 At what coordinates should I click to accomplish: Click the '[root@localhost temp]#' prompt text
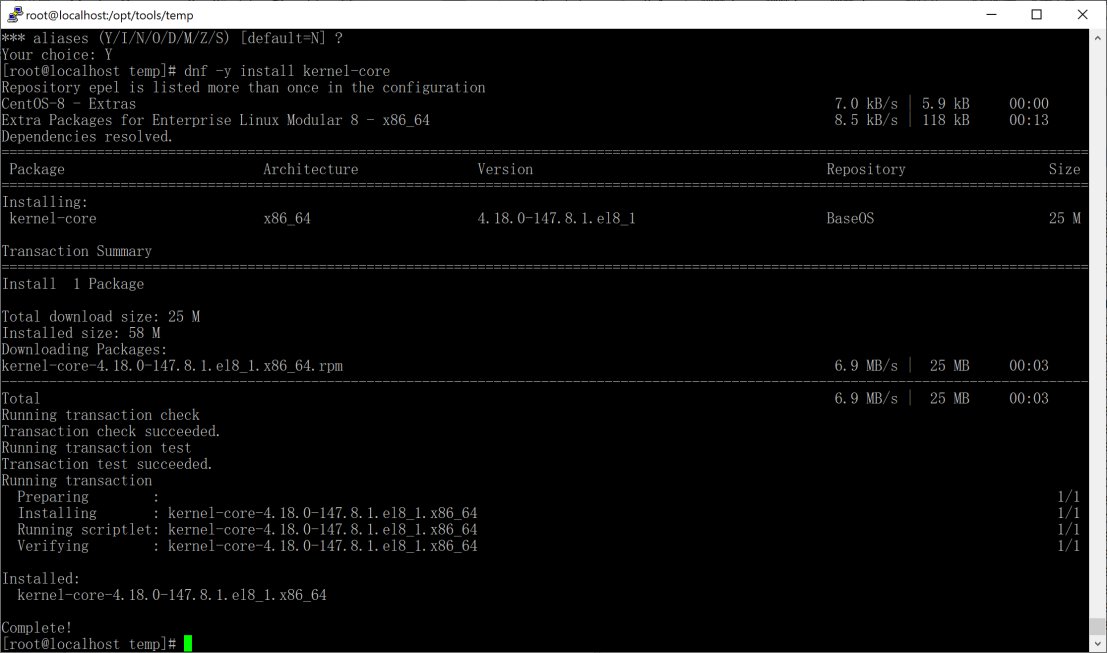[x=90, y=643]
